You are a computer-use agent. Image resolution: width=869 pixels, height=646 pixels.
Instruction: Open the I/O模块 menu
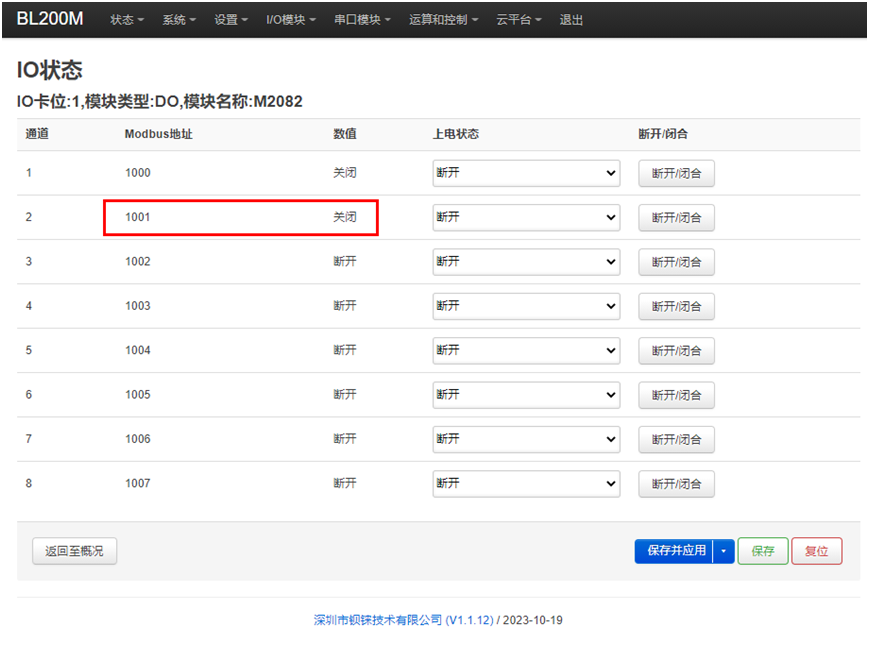pos(291,20)
